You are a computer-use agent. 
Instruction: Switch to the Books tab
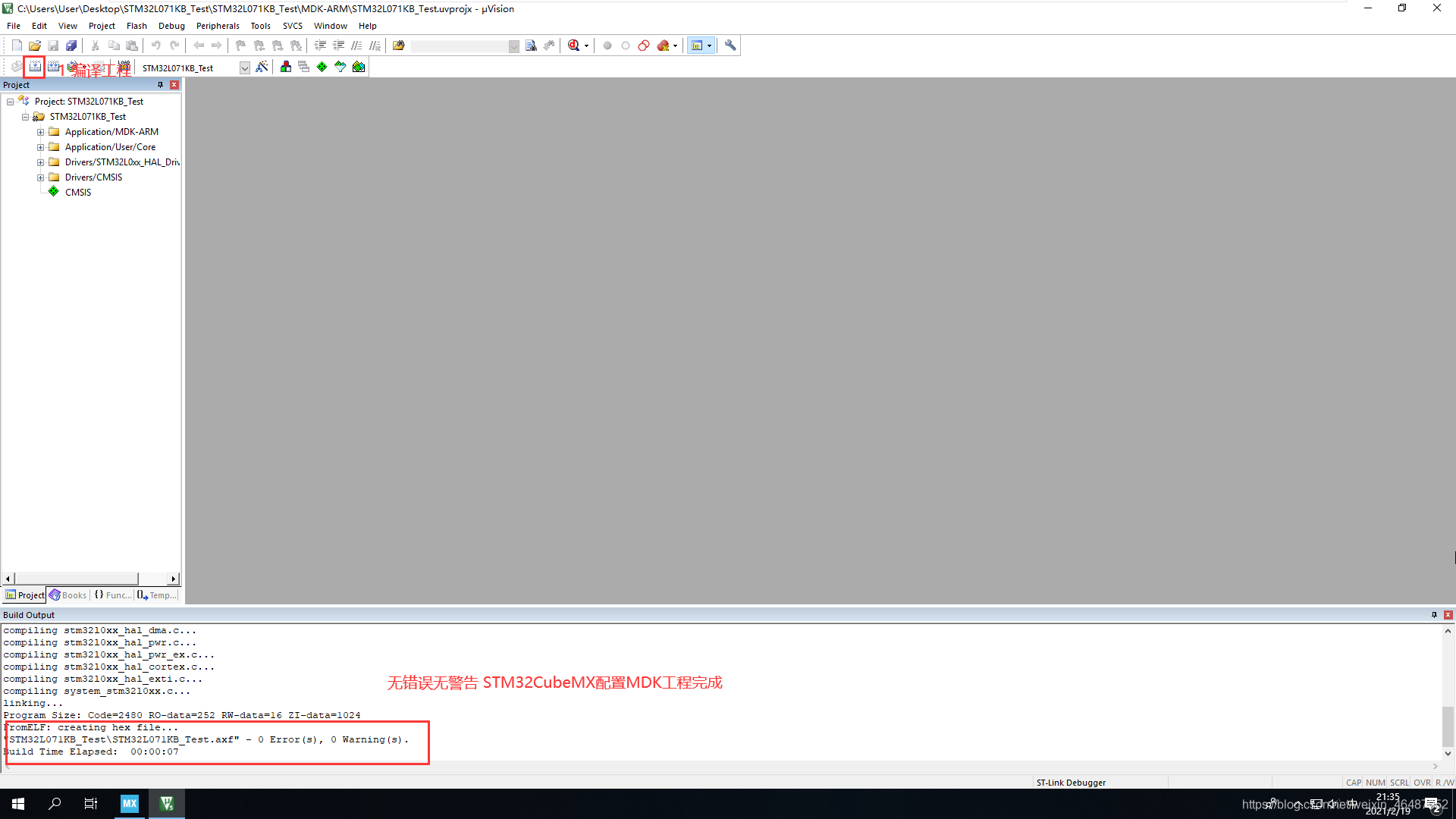[68, 595]
